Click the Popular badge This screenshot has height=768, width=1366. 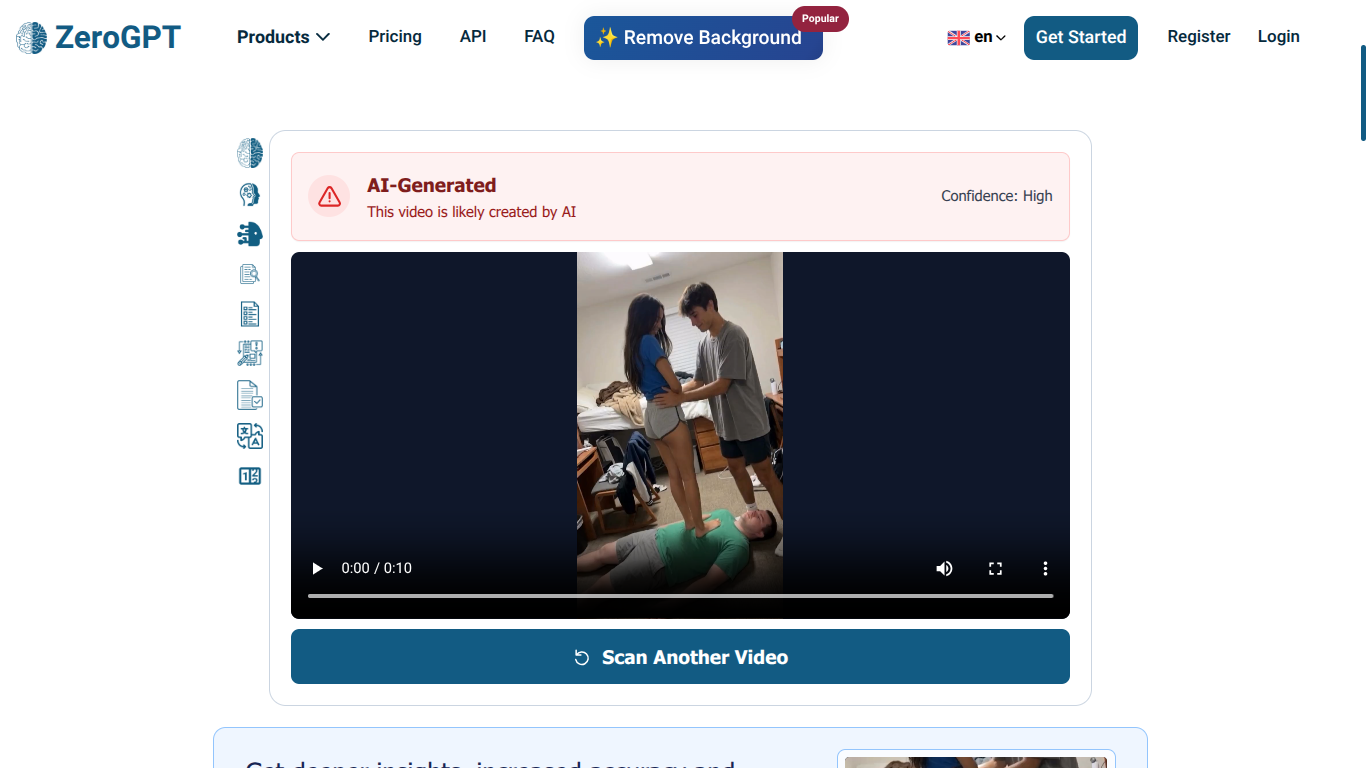[820, 19]
